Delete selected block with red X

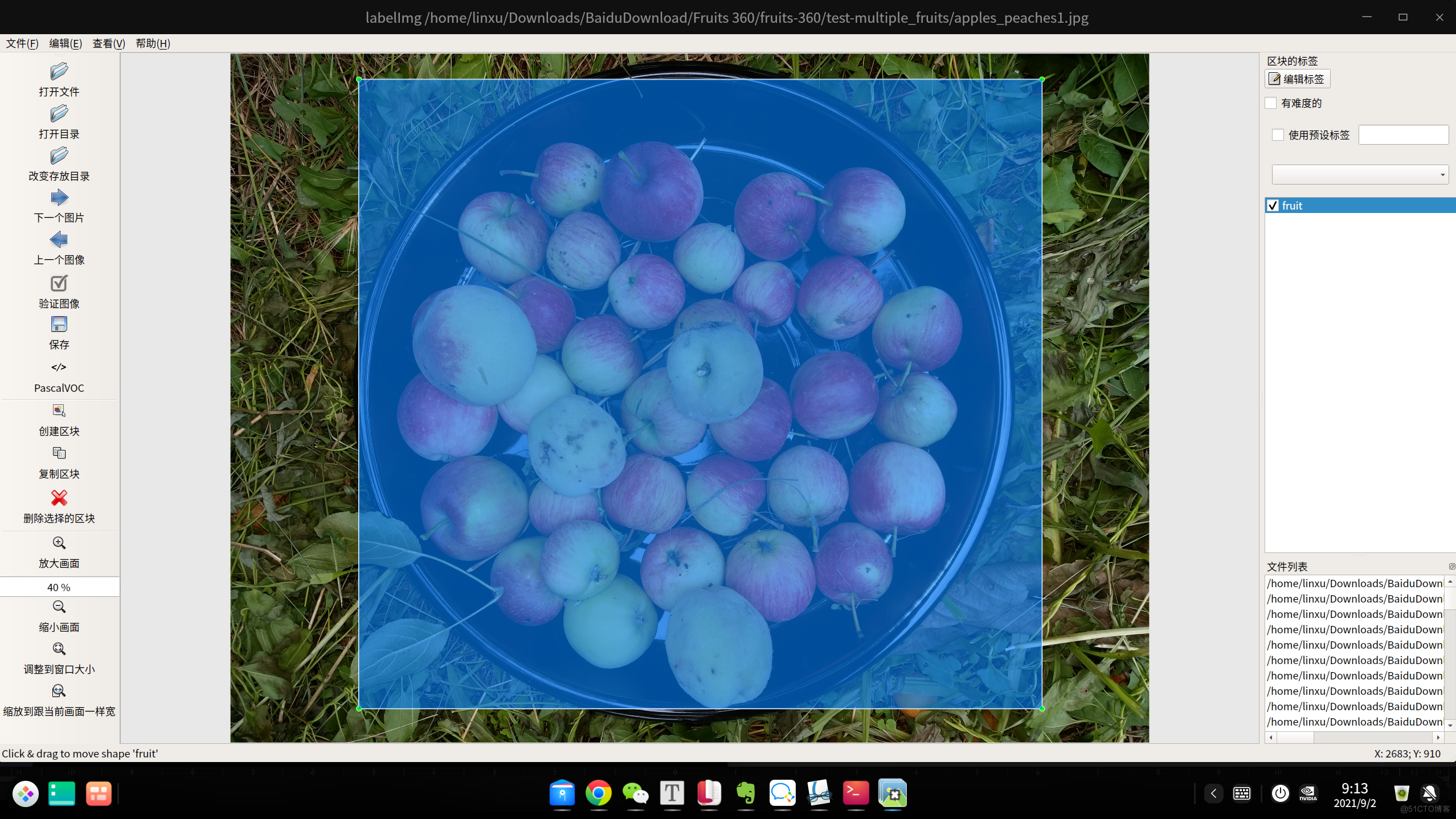tap(59, 497)
